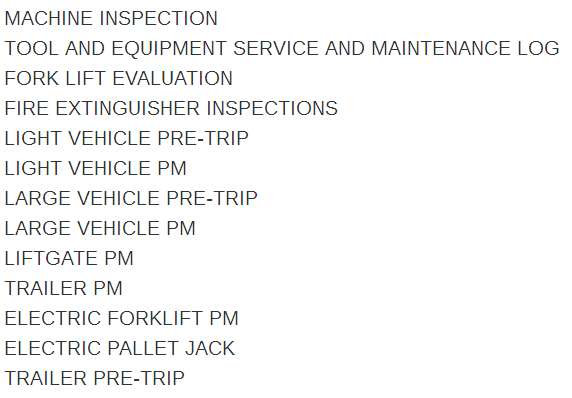Choose LIGHT VEHICLE PRE-TRIP form

pos(126,138)
